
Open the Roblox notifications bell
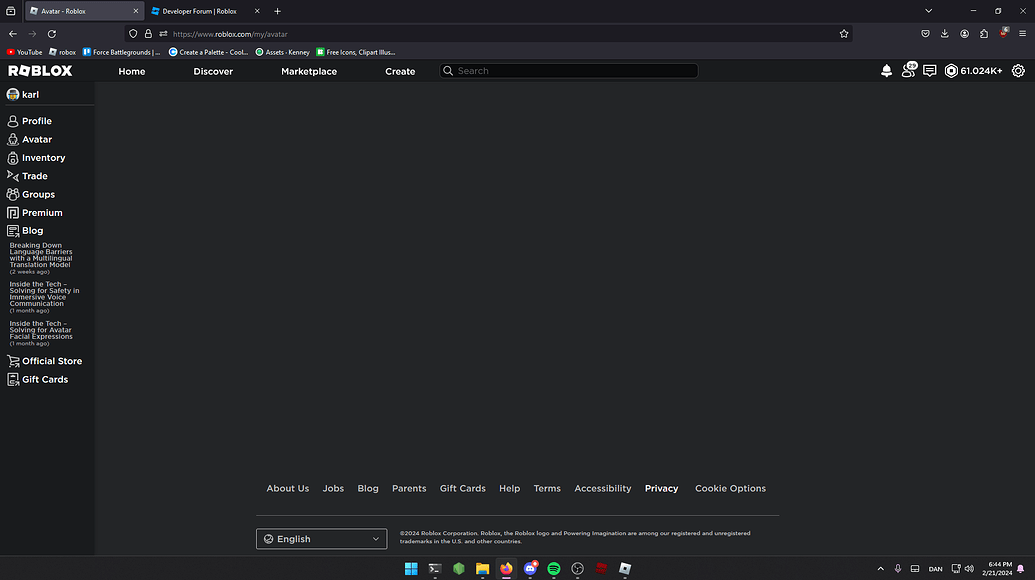tap(886, 71)
